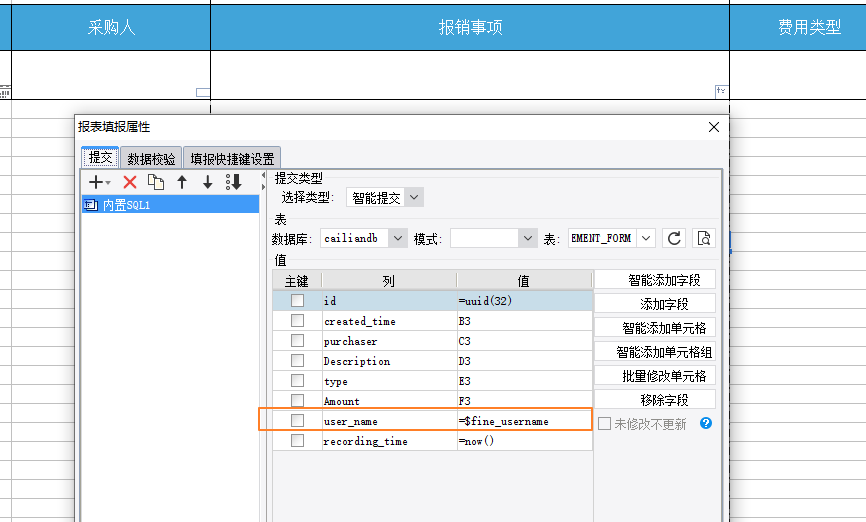This screenshot has height=522, width=866.
Task: Select value cell C3
Action: 525,341
